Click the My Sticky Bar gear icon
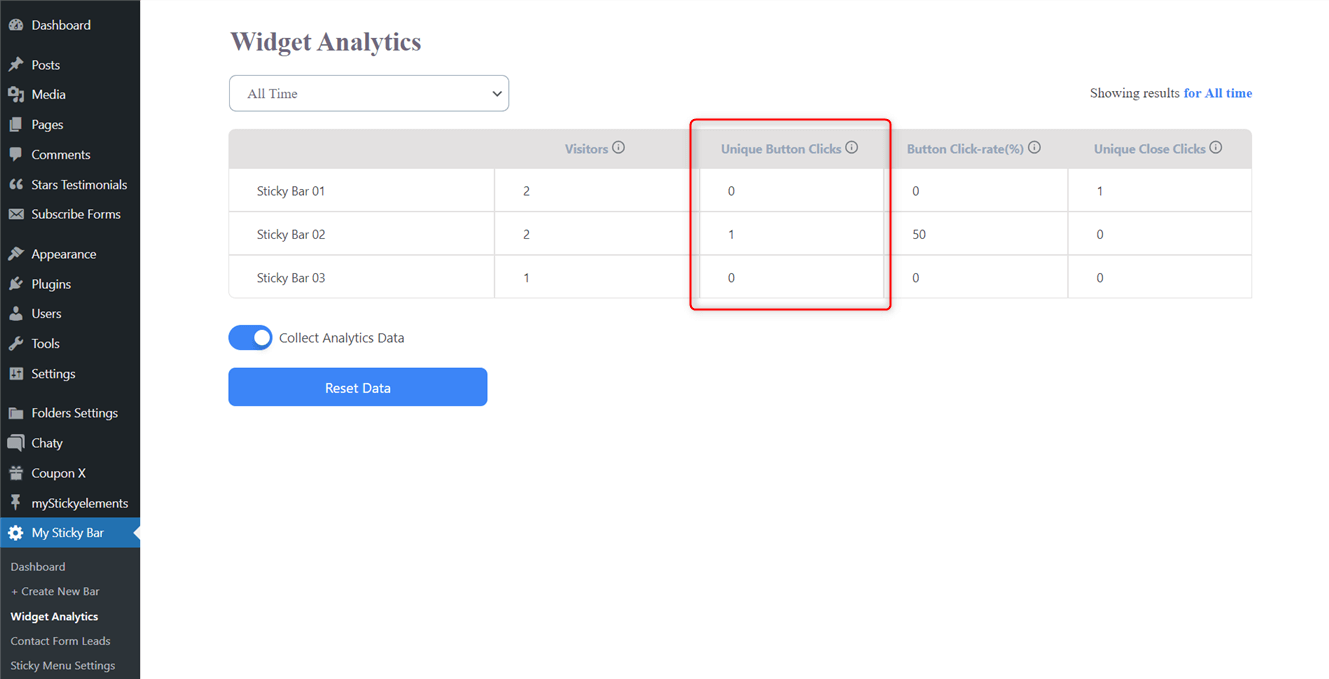Image resolution: width=1329 pixels, height=679 pixels. point(14,532)
